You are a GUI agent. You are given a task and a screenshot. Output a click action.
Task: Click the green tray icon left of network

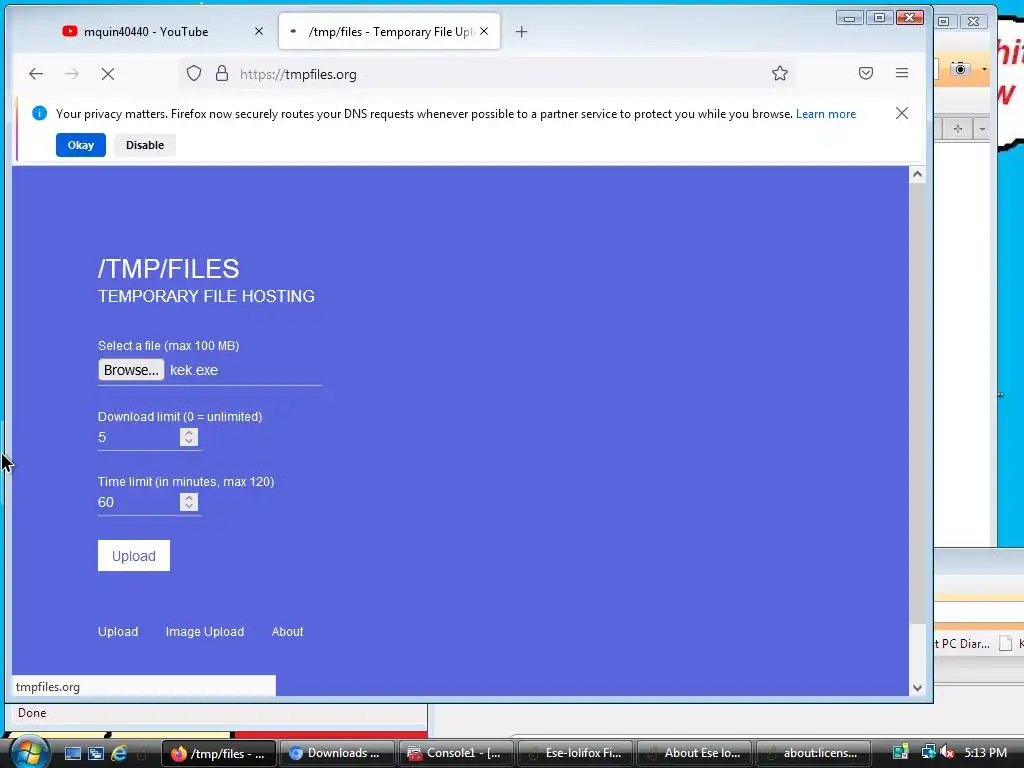(901, 752)
